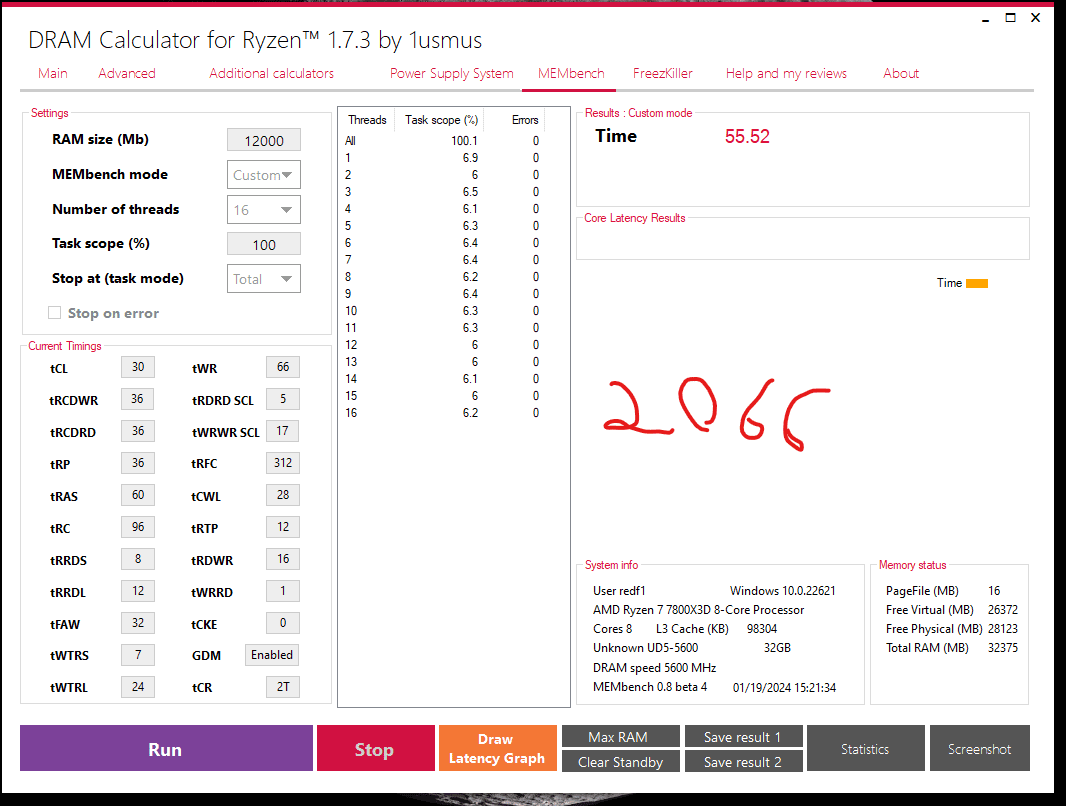This screenshot has width=1066, height=806.
Task: Open Help and my reviews tab
Action: [x=787, y=73]
